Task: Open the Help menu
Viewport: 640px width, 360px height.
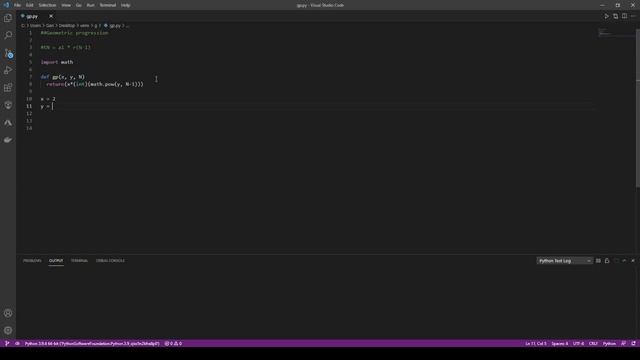Action: coord(126,5)
